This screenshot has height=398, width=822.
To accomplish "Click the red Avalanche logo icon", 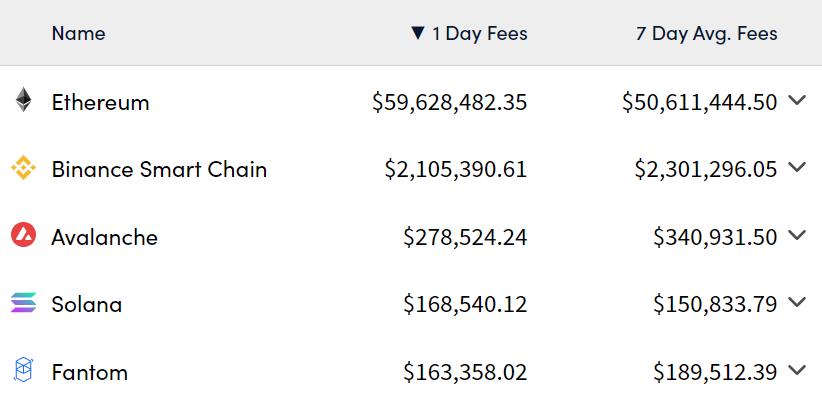I will pos(23,235).
